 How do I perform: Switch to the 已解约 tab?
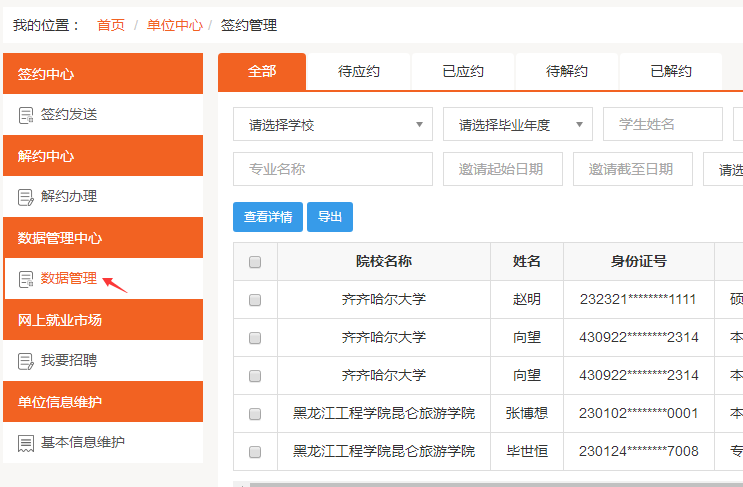point(671,72)
